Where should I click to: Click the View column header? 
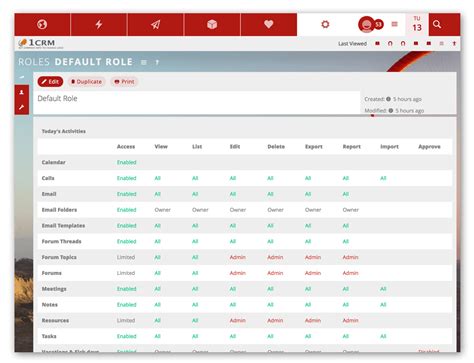(x=161, y=147)
